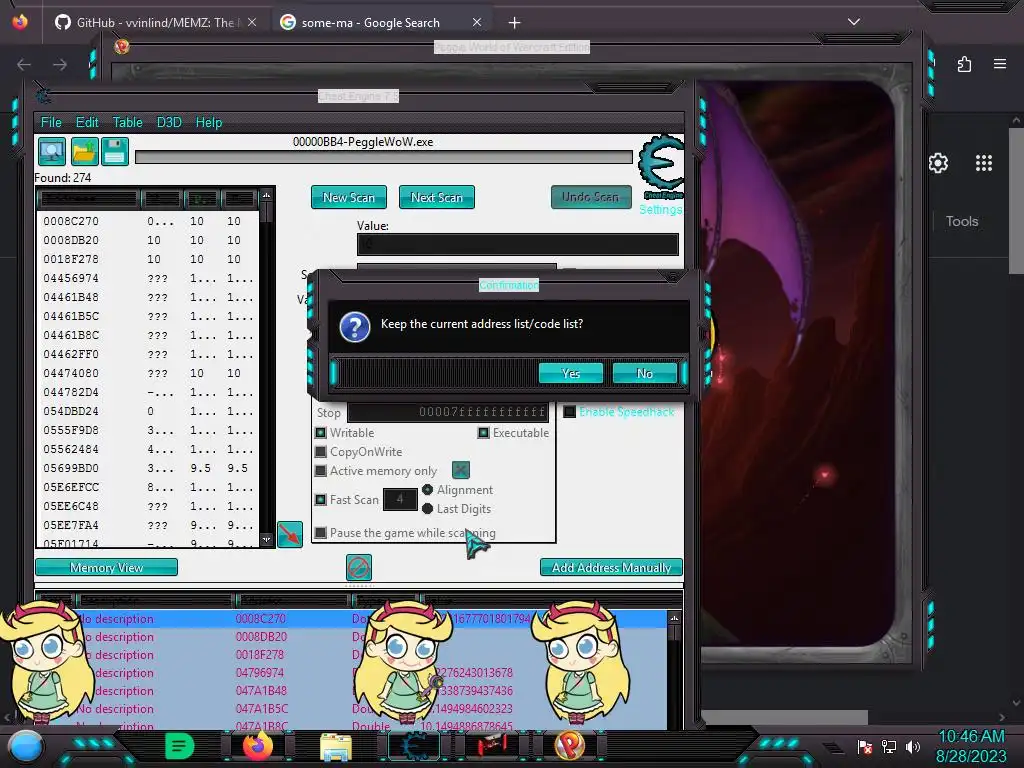
Task: Open Memory View
Action: click(106, 568)
